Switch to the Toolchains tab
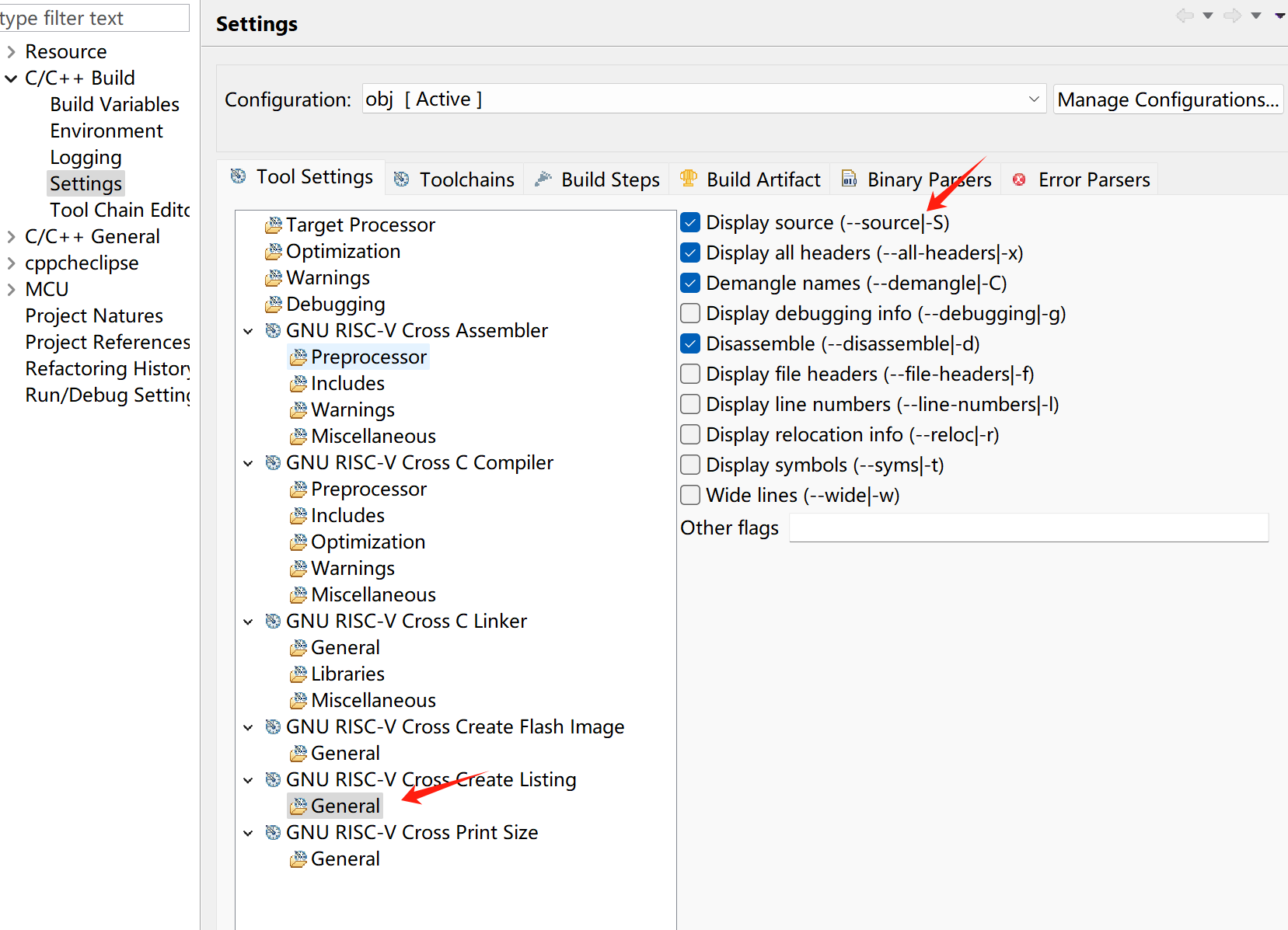This screenshot has height=930, width=1288. 454,179
